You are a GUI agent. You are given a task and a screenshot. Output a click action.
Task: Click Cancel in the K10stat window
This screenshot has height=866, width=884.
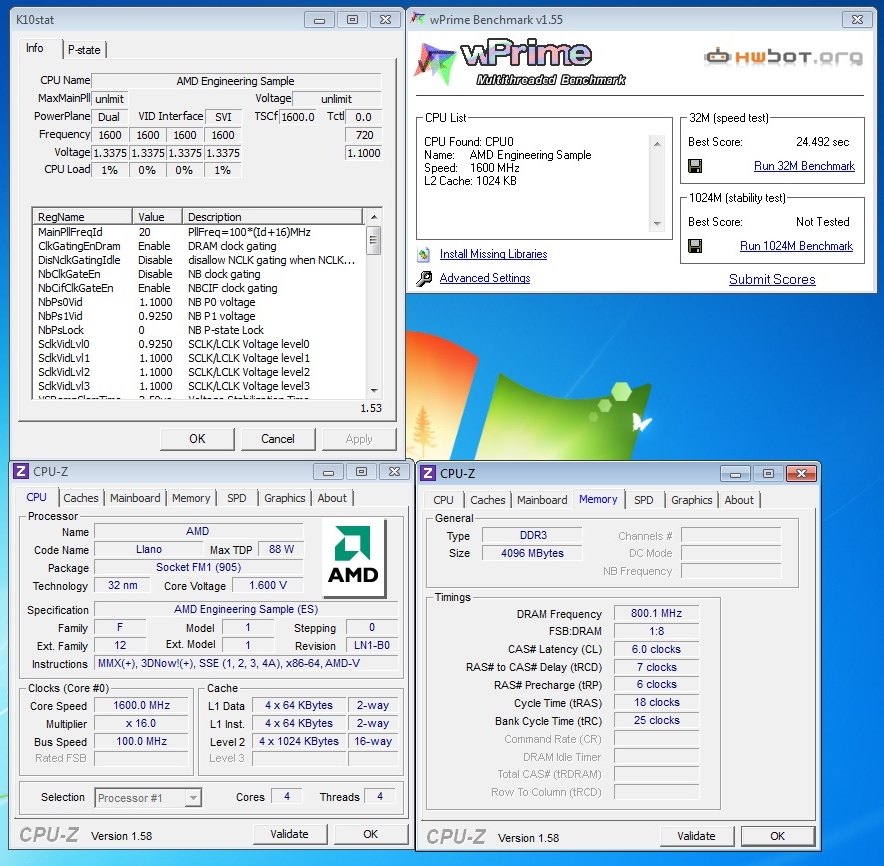(x=278, y=439)
